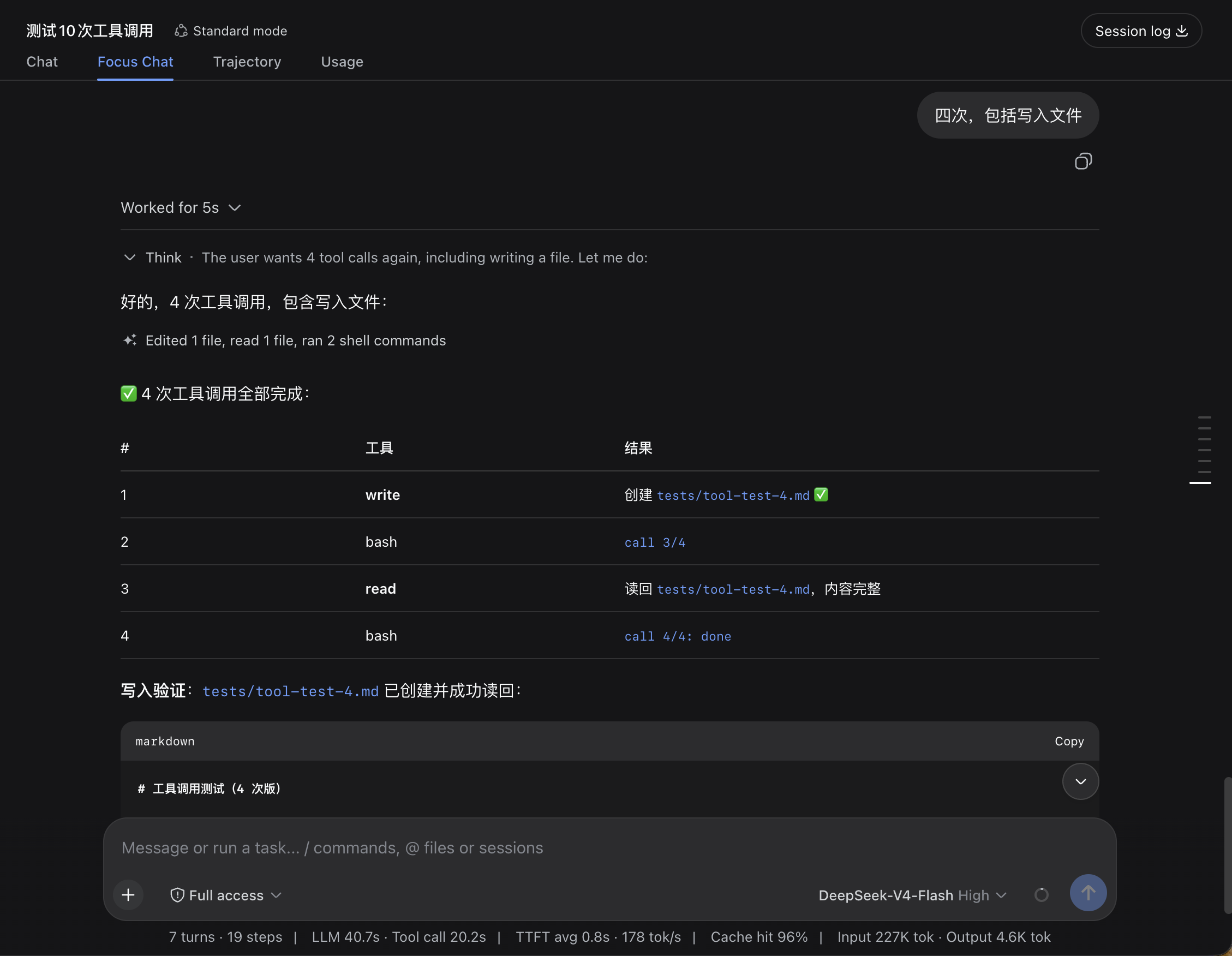
Task: Click the Standard mode icon
Action: [x=181, y=31]
